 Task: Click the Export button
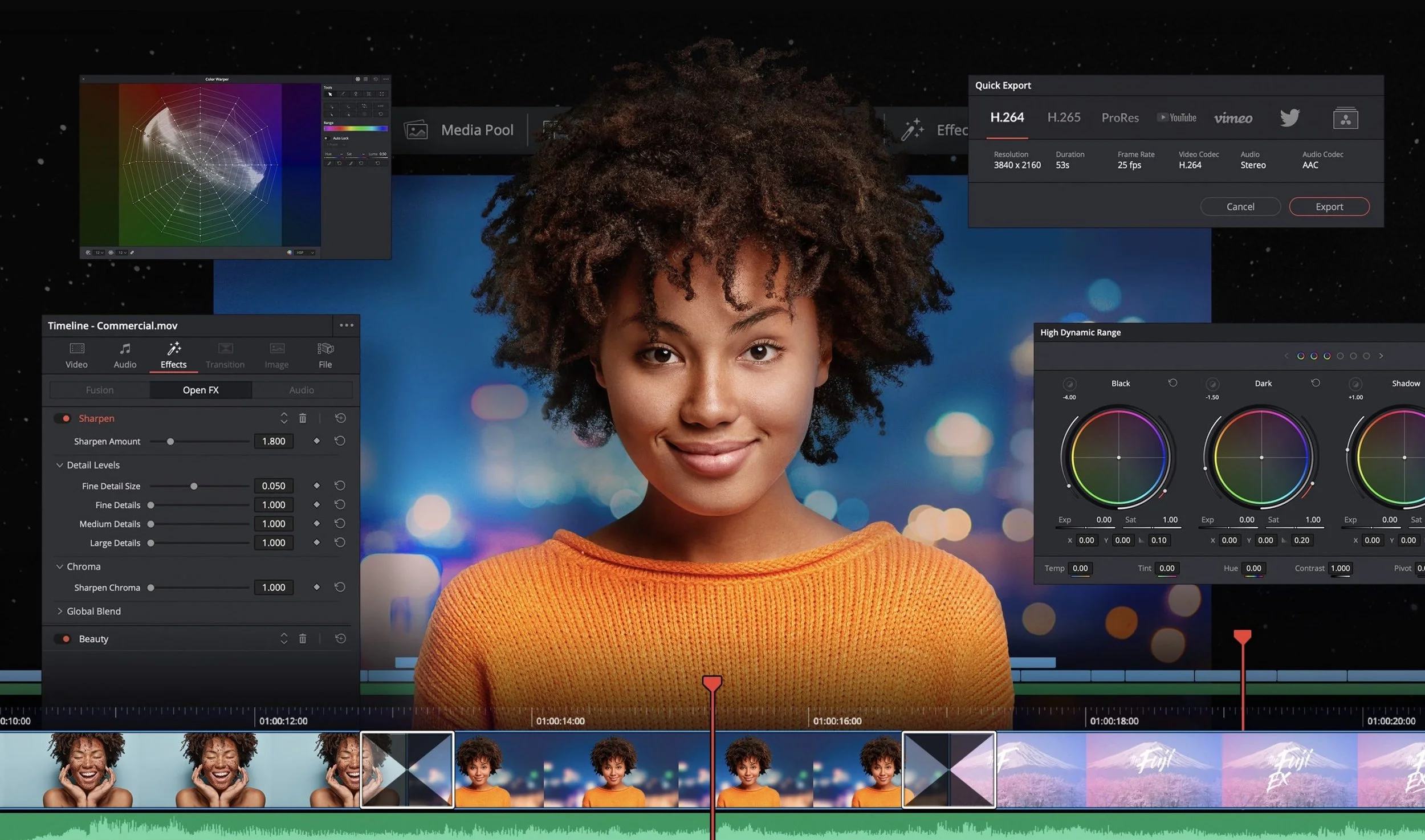tap(1329, 207)
